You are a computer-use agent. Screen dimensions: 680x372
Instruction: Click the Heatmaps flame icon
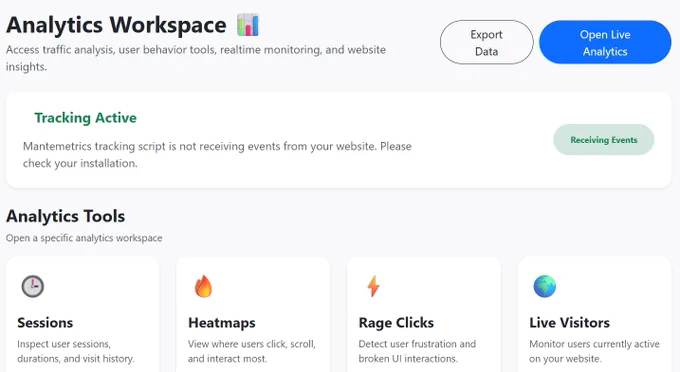(203, 286)
